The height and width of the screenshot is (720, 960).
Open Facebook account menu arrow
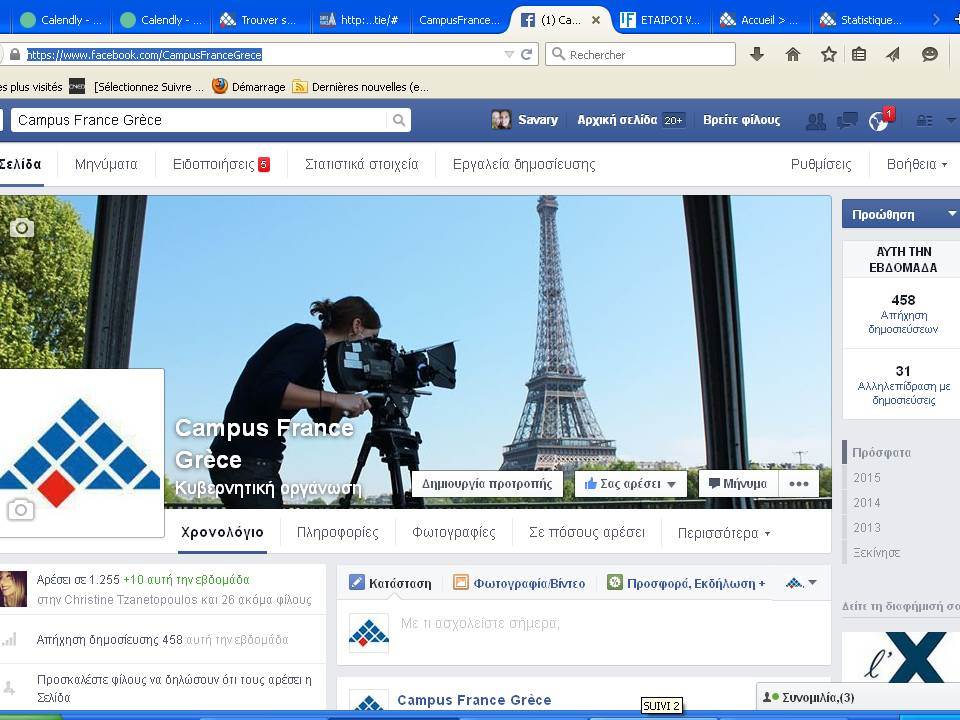click(x=951, y=120)
